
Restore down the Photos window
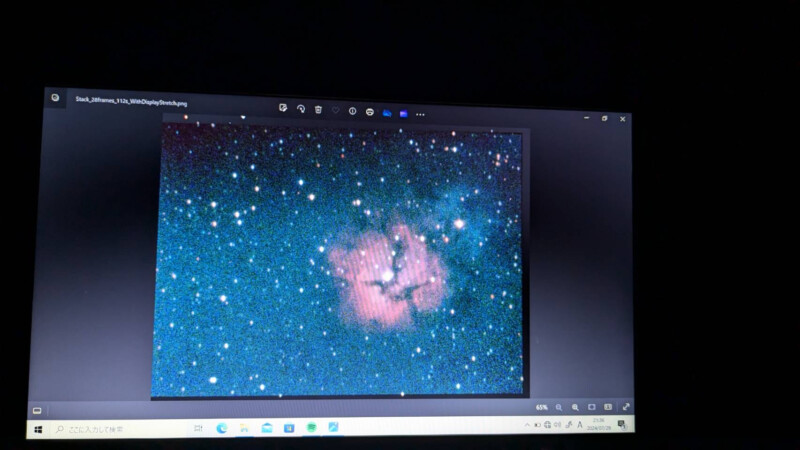[605, 118]
